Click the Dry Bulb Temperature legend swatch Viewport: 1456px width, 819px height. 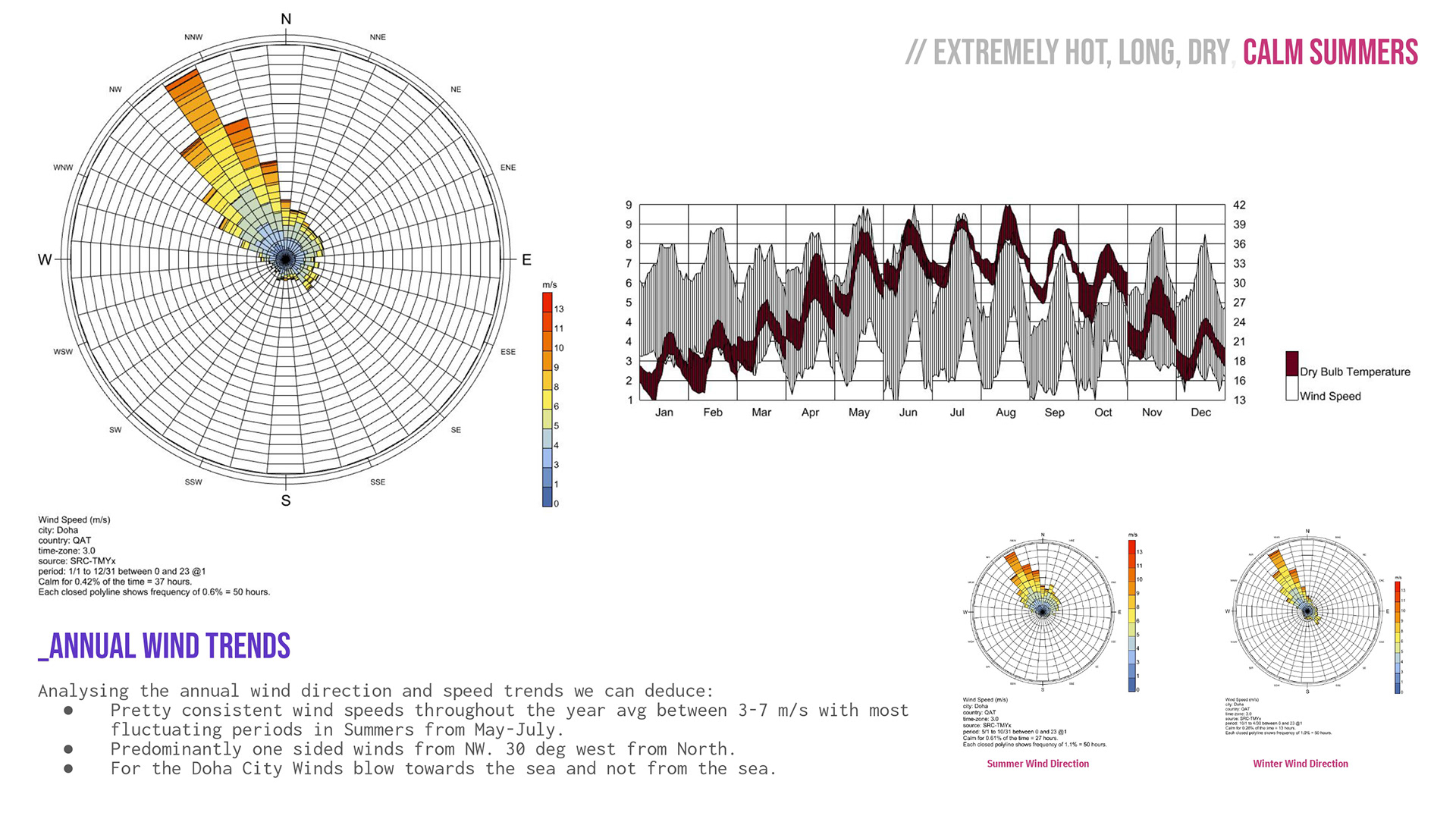coord(1291,363)
